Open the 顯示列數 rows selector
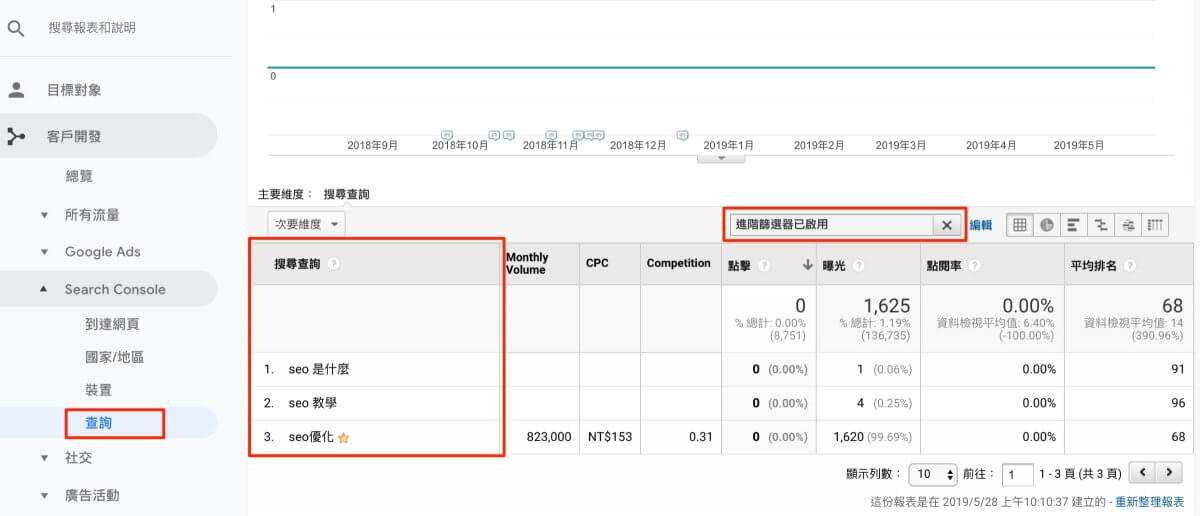Viewport: 1200px width, 516px height. tap(934, 473)
